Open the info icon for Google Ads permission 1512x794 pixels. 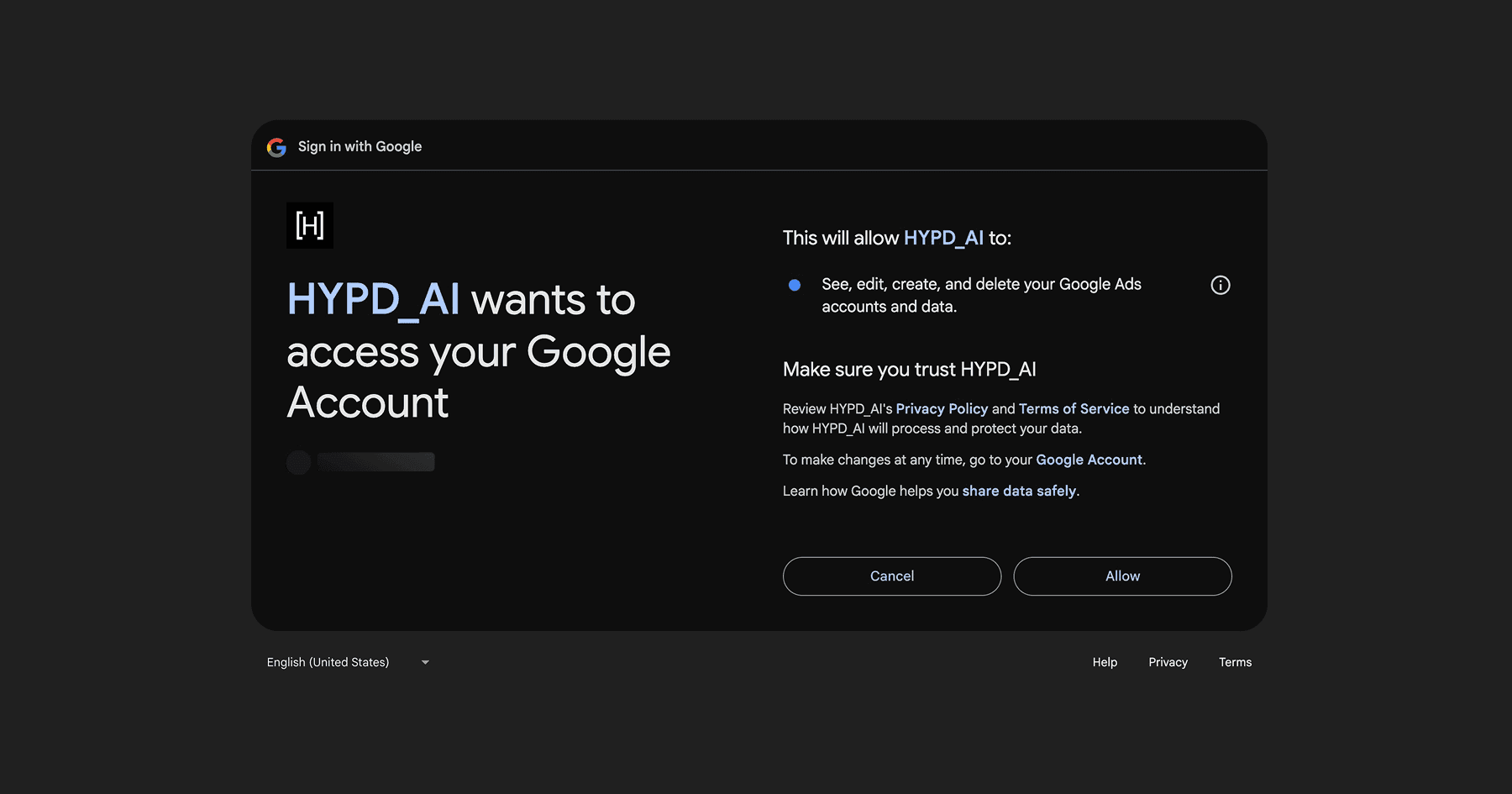1220,285
